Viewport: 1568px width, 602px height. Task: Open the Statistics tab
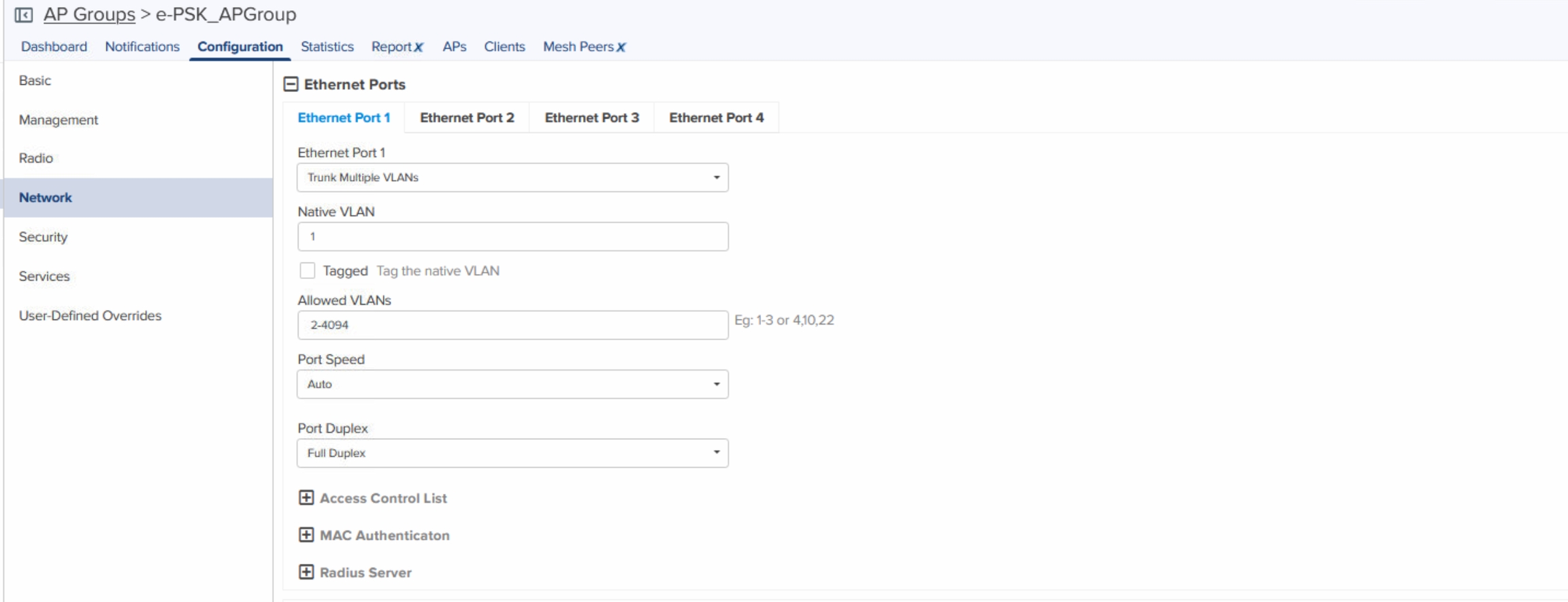[327, 47]
